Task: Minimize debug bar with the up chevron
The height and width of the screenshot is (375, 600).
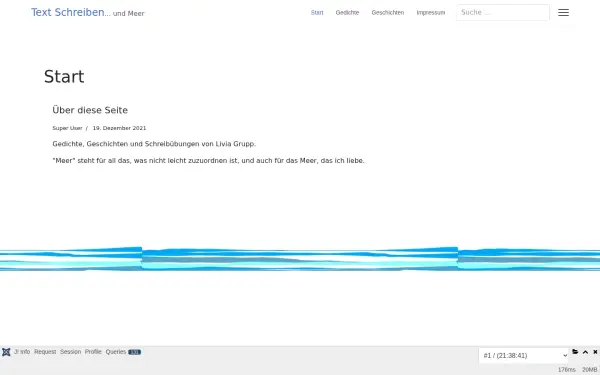Action: click(x=585, y=352)
